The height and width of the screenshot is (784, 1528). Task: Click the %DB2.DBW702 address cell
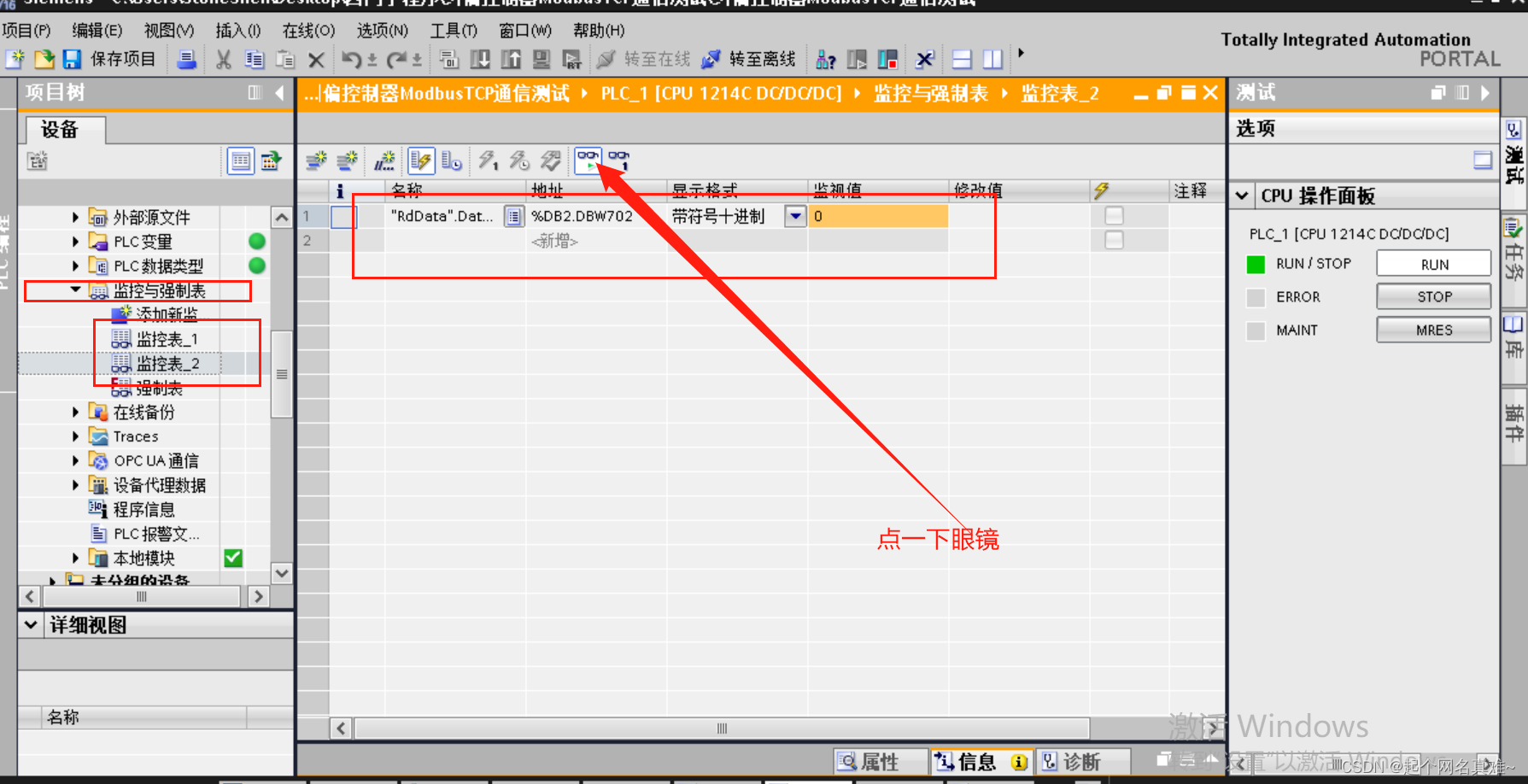596,216
